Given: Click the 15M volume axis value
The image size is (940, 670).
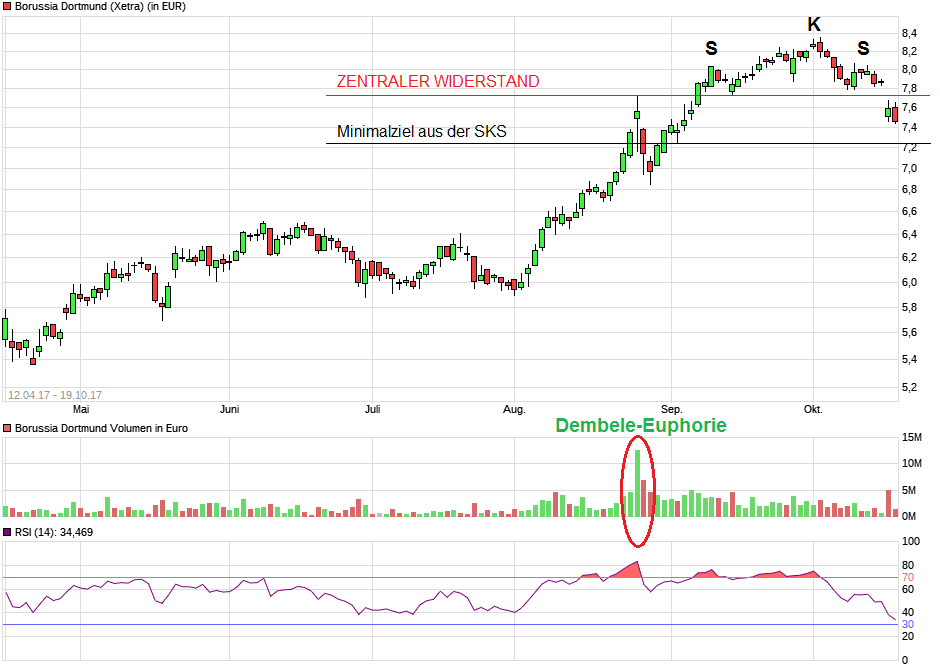Looking at the screenshot, I should 912,437.
